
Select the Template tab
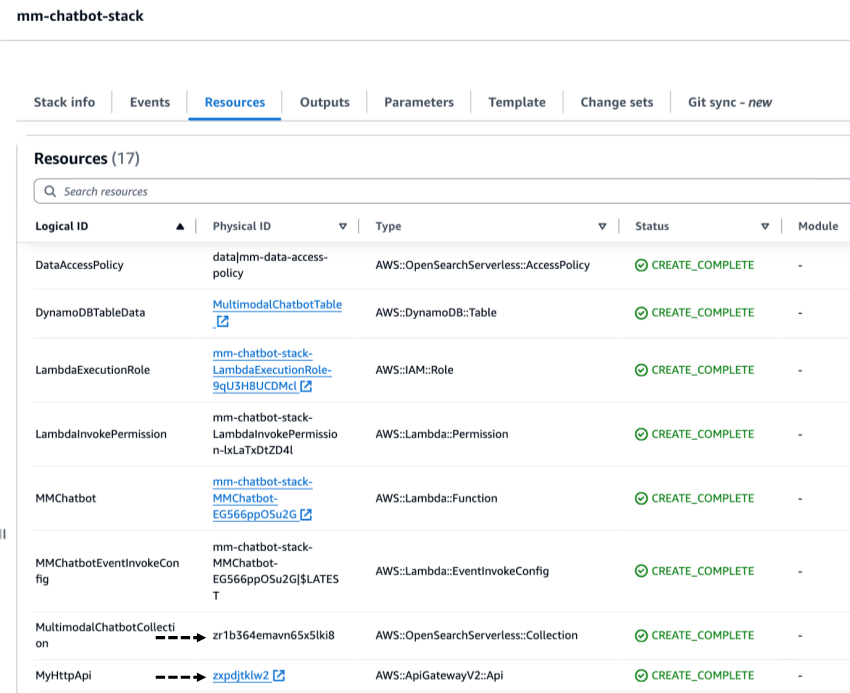516,102
